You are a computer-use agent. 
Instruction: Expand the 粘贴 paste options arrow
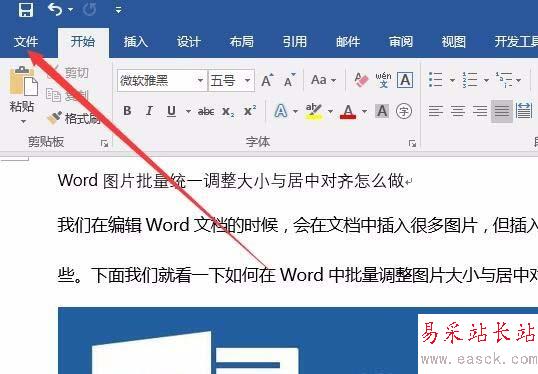(23, 121)
